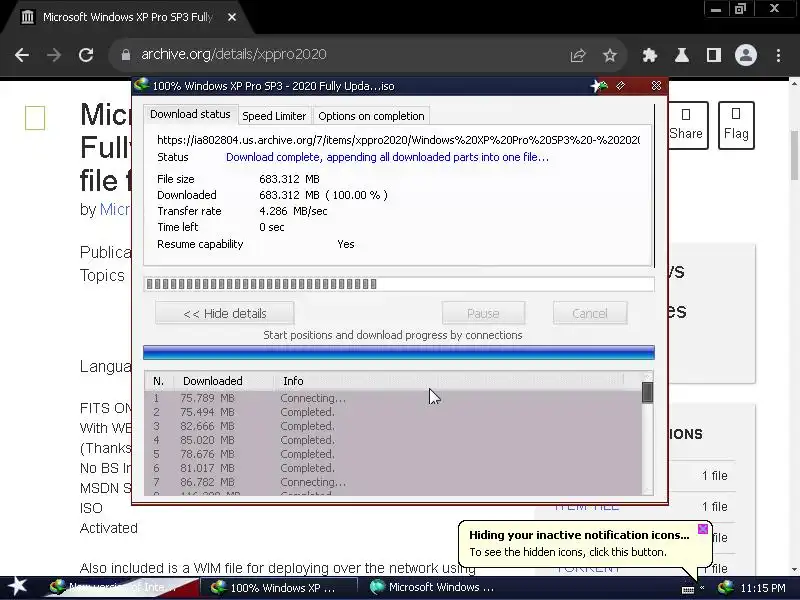Viewport: 800px width, 600px height.
Task: Select the Download status tab
Action: click(190, 114)
